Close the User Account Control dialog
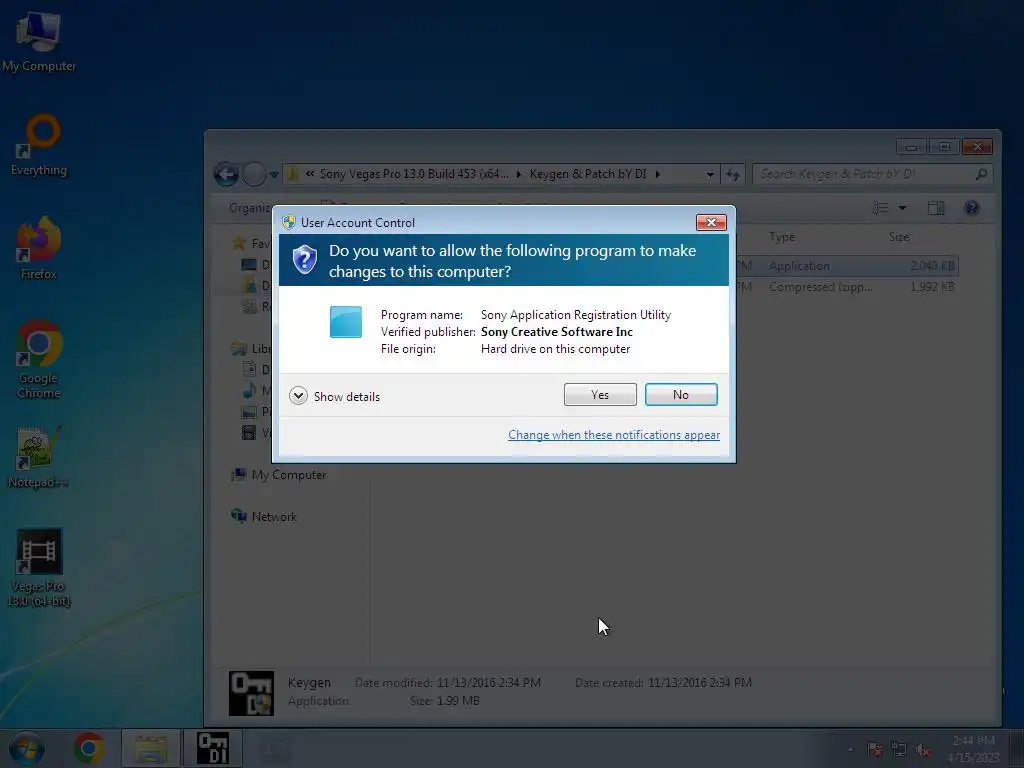Viewport: 1024px width, 768px height. tap(711, 223)
